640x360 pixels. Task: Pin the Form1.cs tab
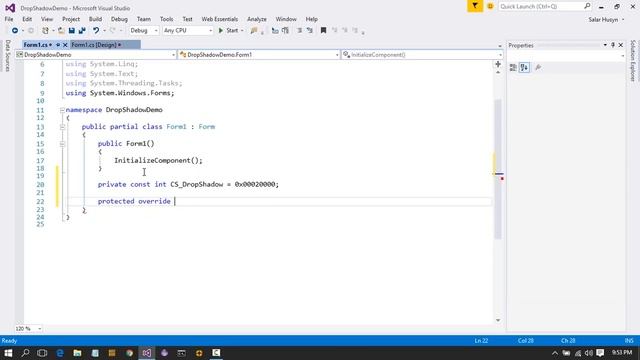[x=58, y=45]
